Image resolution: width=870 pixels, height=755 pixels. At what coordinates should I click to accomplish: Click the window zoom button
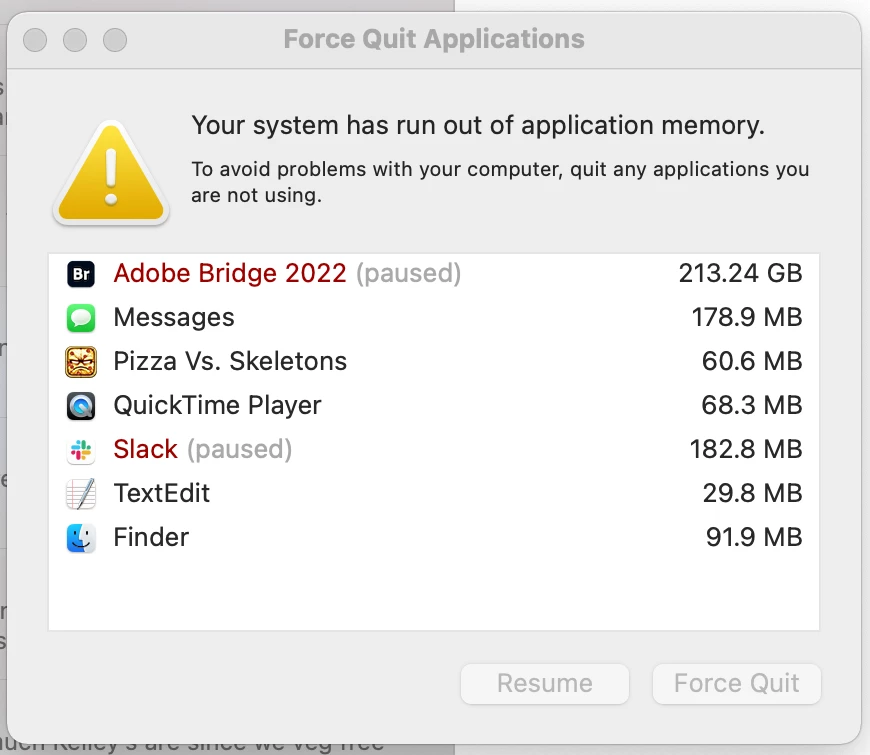(x=115, y=40)
